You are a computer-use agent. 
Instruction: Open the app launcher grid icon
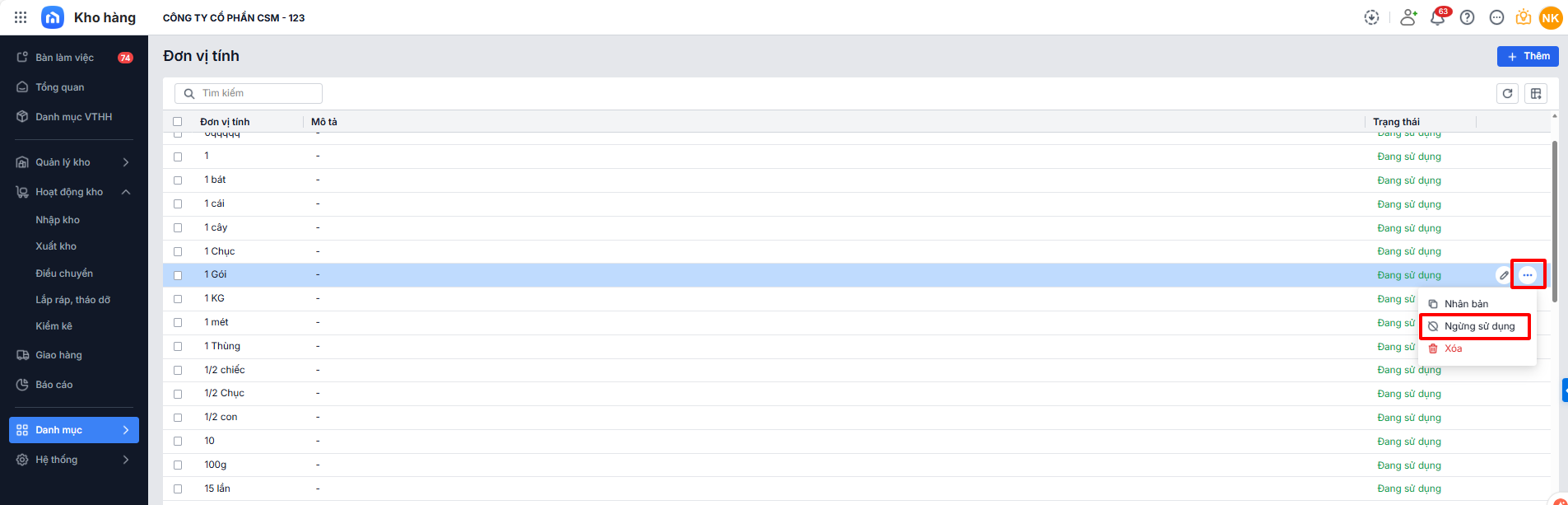click(21, 17)
